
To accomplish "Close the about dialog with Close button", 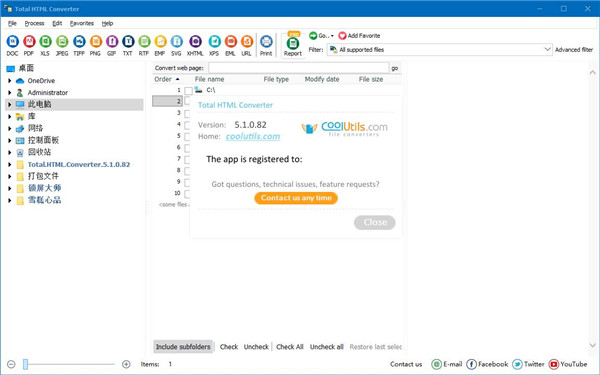I will point(375,222).
